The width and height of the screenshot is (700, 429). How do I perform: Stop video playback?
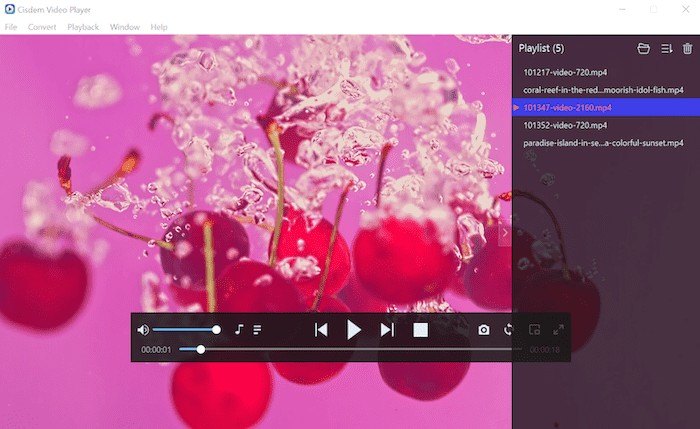421,330
